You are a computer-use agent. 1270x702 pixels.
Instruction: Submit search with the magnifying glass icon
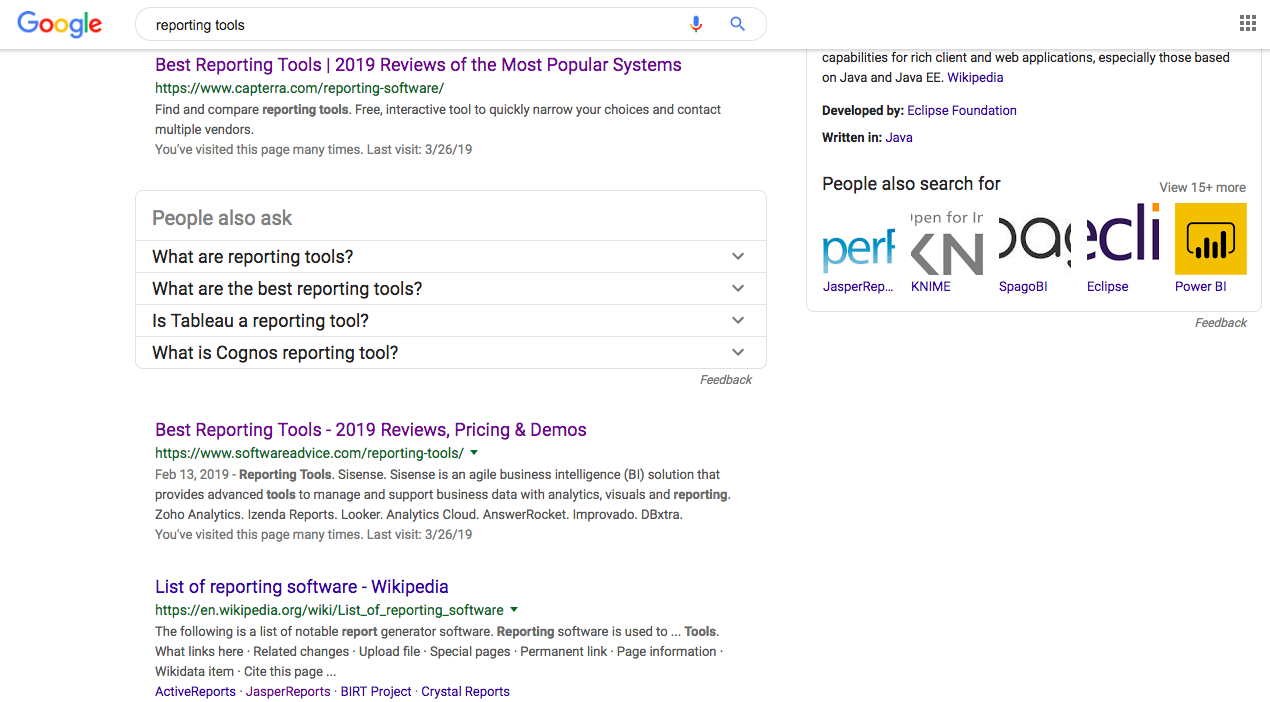pyautogui.click(x=737, y=24)
